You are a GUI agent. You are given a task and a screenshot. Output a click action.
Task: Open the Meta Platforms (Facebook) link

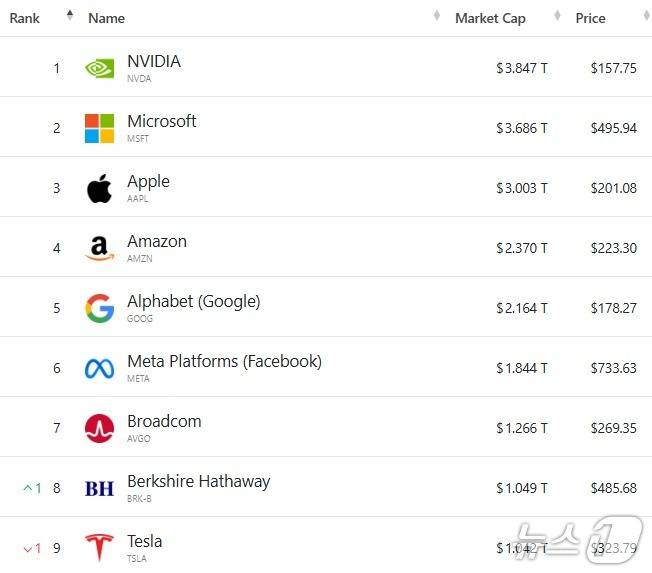(x=224, y=361)
